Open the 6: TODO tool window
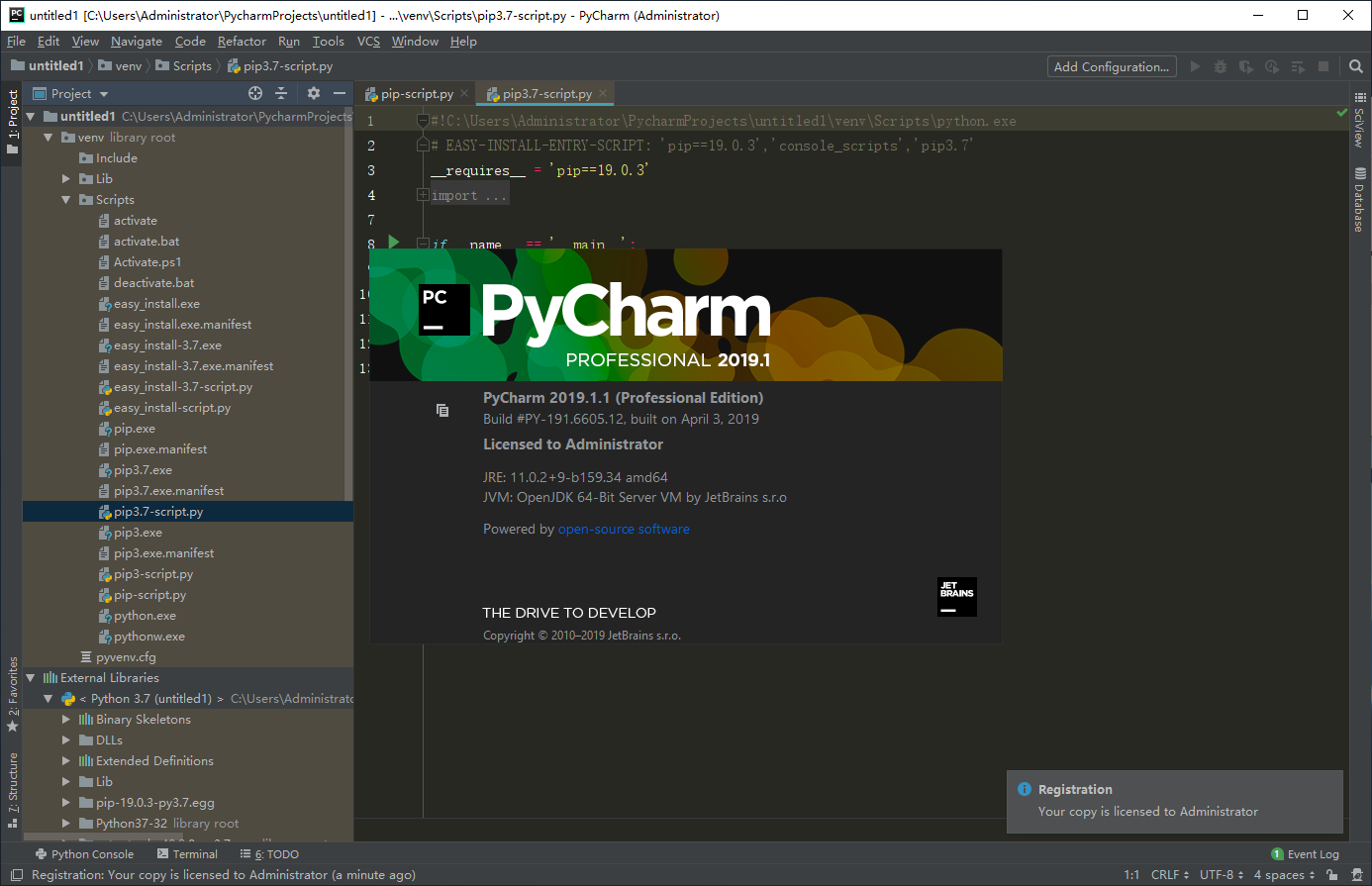 click(x=269, y=854)
